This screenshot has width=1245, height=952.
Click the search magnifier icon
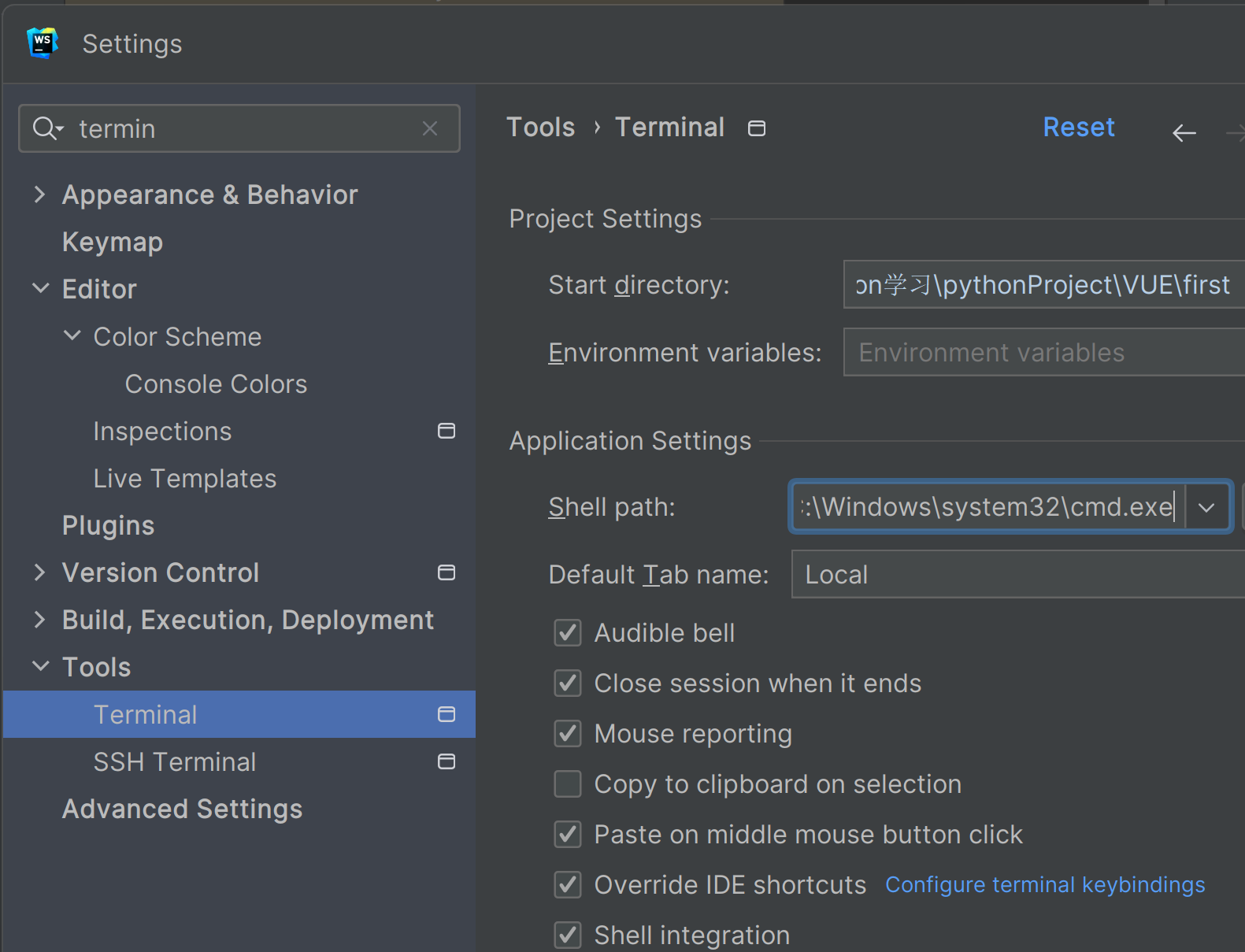coord(46,128)
